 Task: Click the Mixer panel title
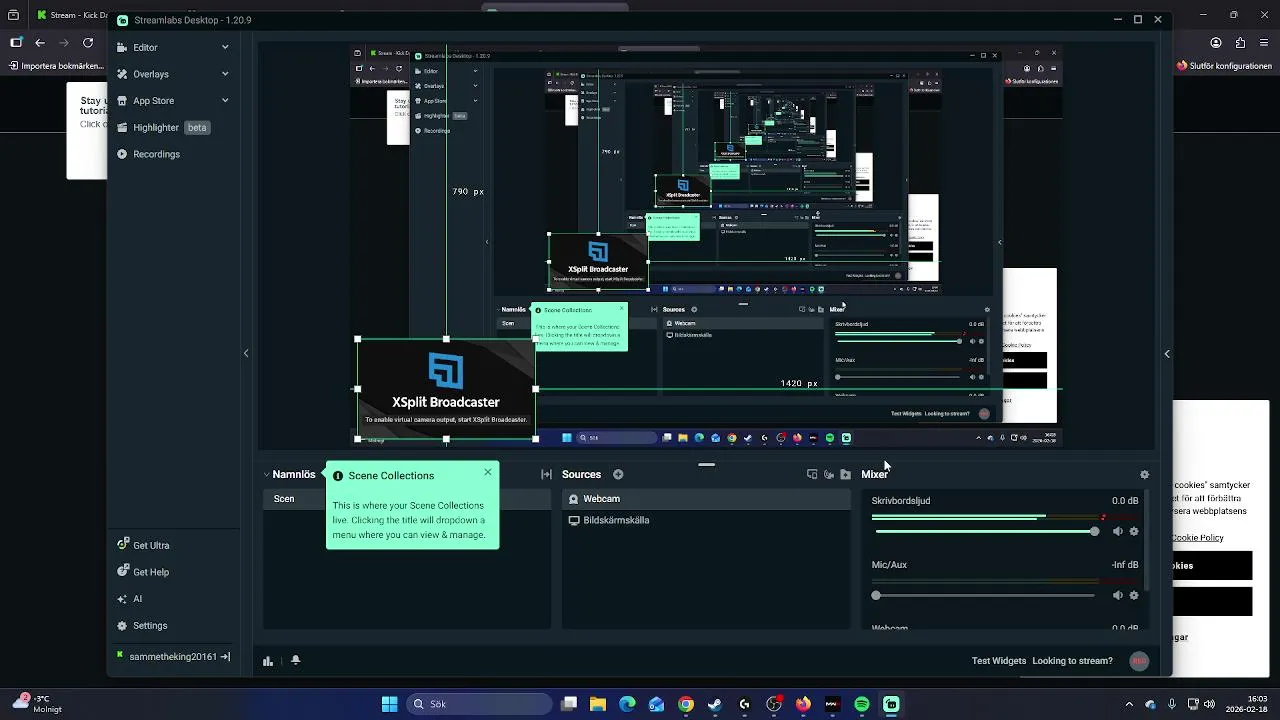pos(874,475)
